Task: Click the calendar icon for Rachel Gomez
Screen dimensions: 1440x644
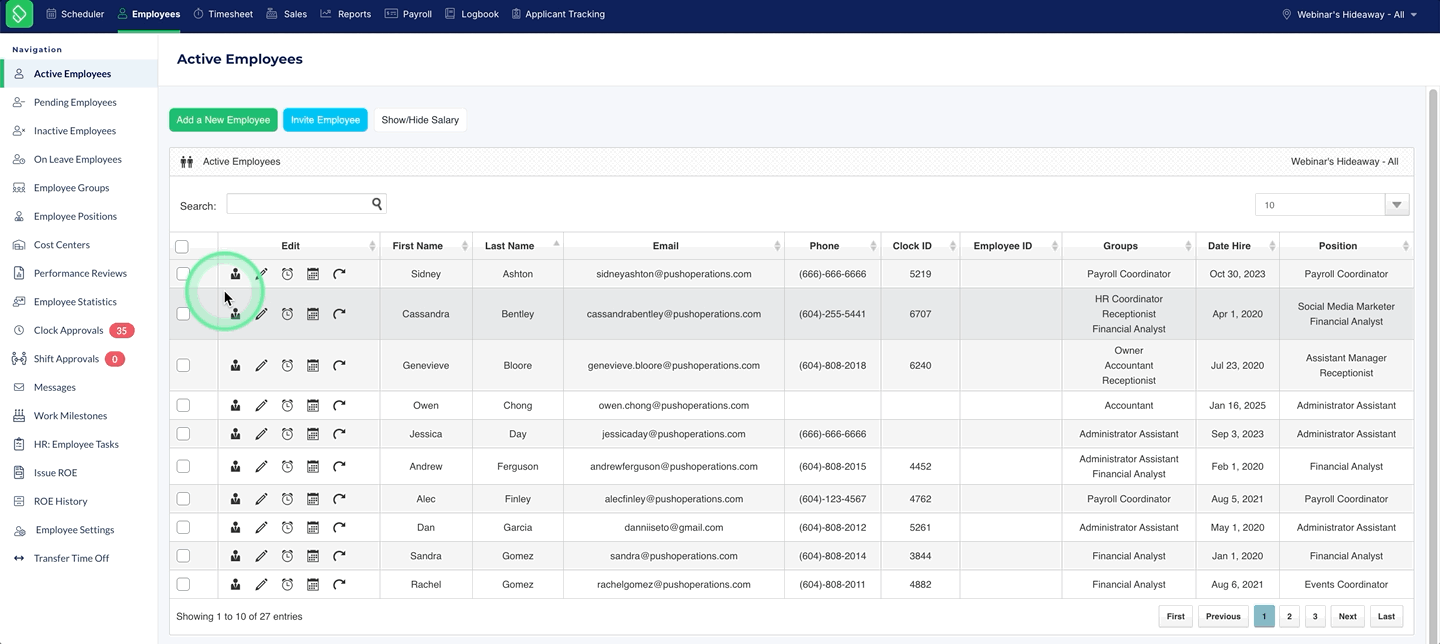Action: pyautogui.click(x=313, y=584)
